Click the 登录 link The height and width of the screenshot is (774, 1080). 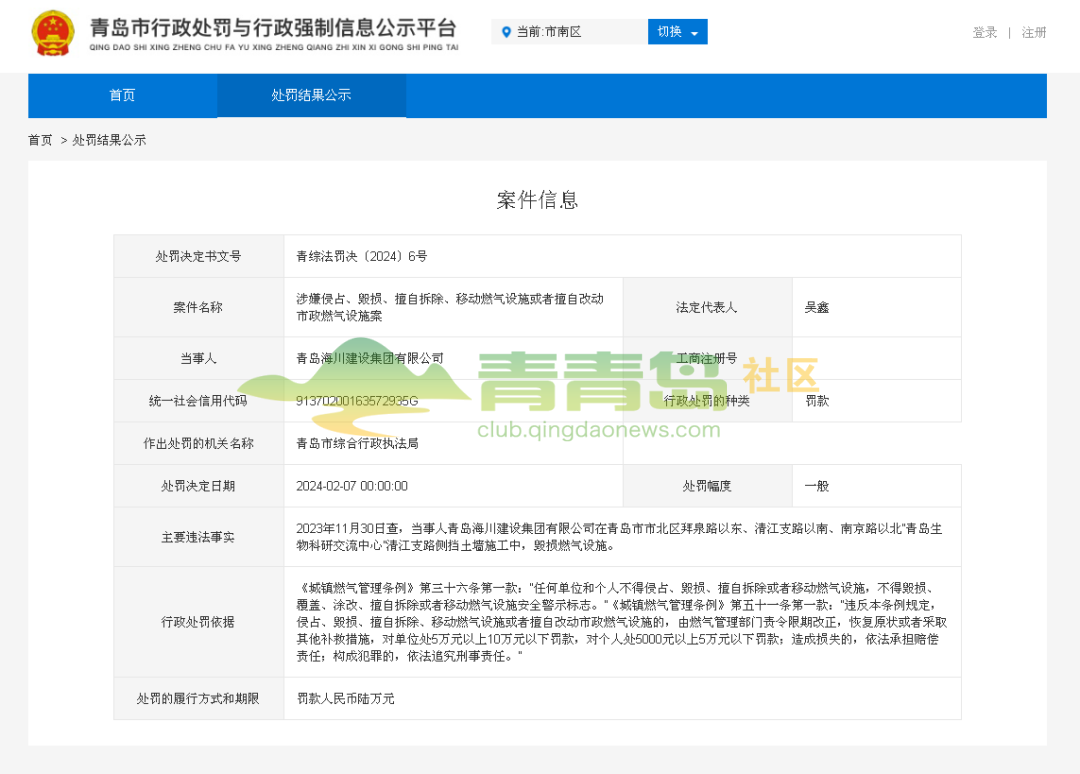click(984, 32)
